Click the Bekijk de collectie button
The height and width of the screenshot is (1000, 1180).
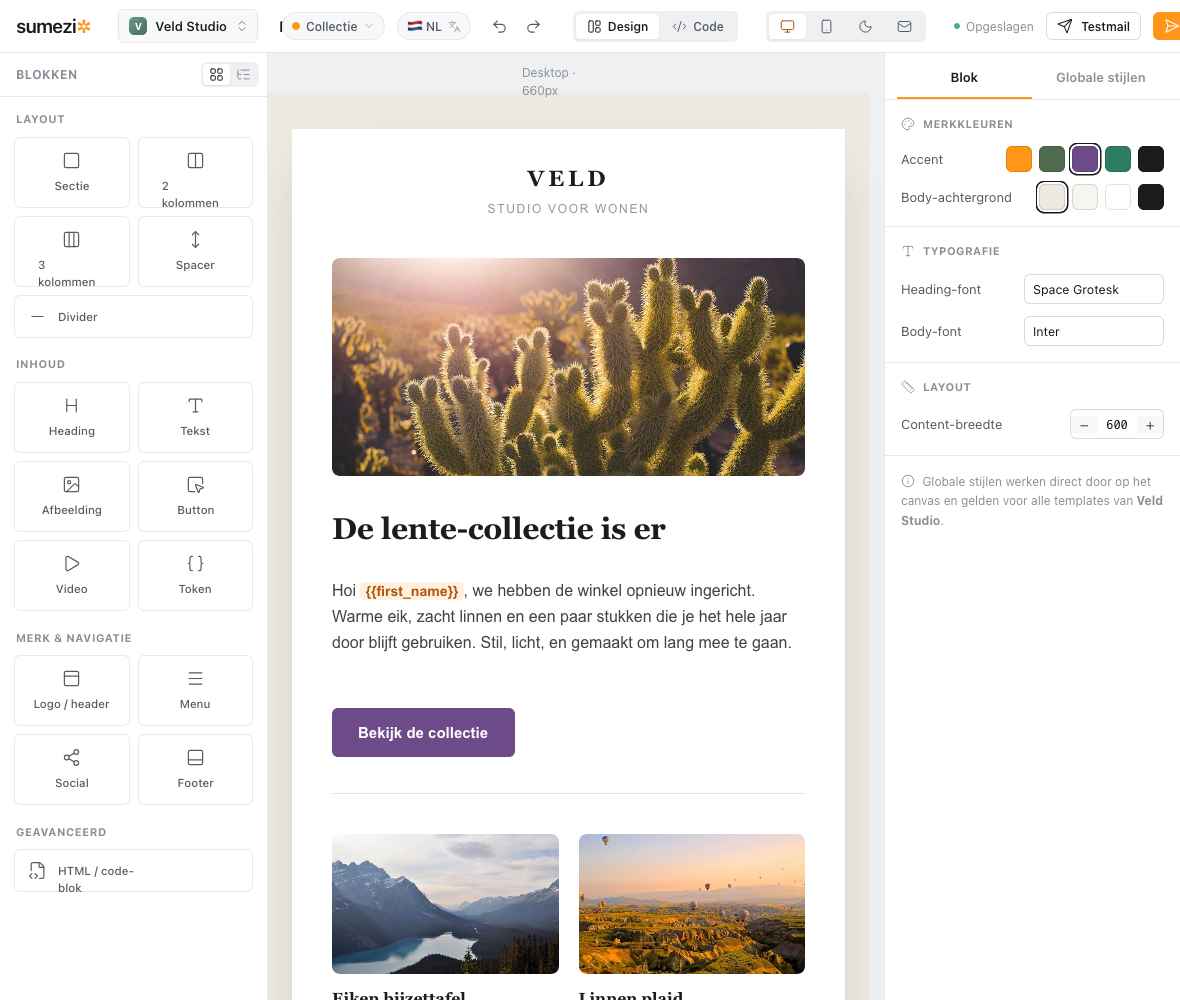[423, 732]
